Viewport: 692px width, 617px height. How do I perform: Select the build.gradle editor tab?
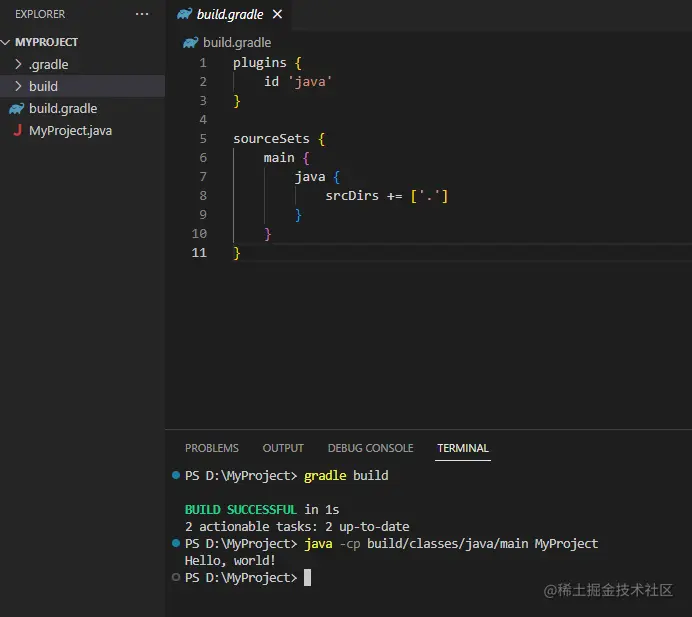coord(229,15)
